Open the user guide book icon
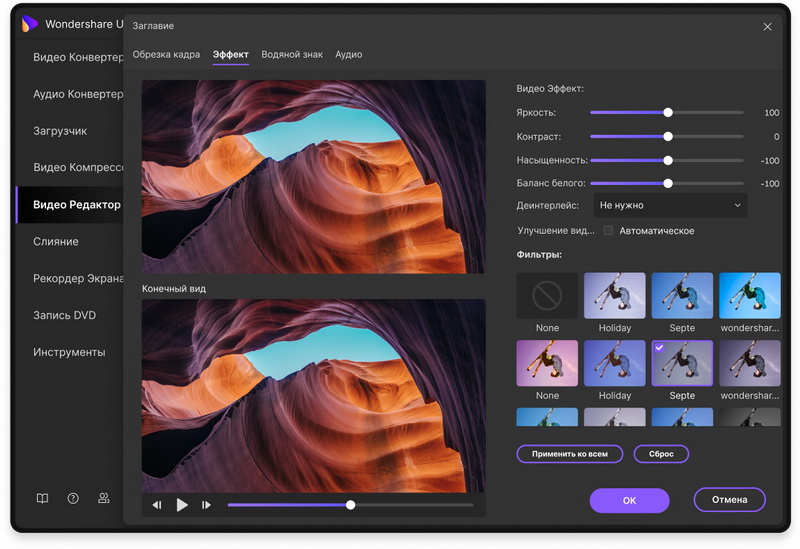Viewport: 800px width, 549px height. (42, 498)
